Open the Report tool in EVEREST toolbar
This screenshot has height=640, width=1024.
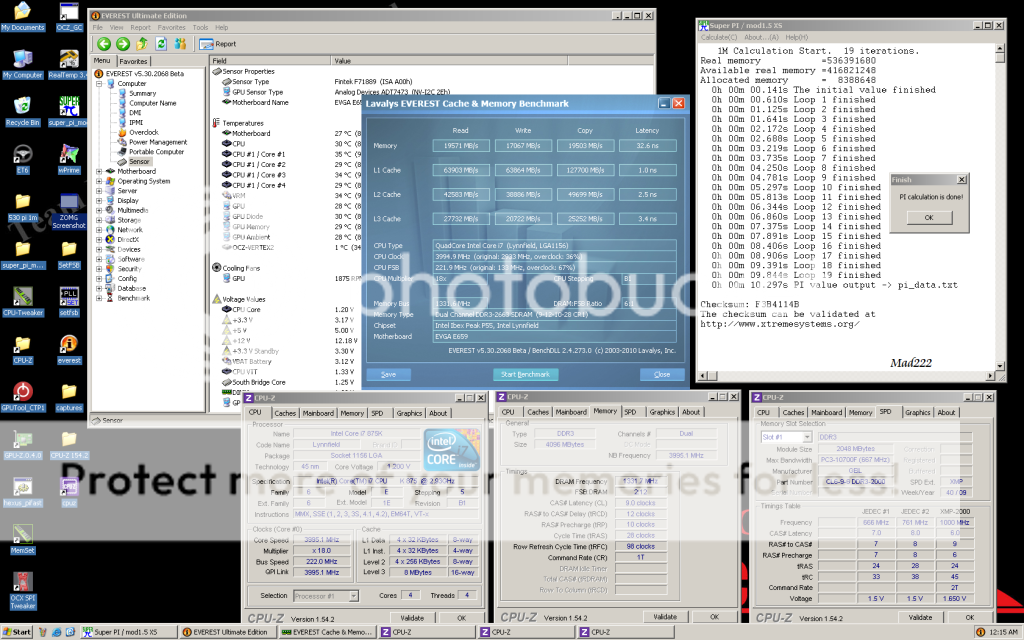(x=218, y=44)
